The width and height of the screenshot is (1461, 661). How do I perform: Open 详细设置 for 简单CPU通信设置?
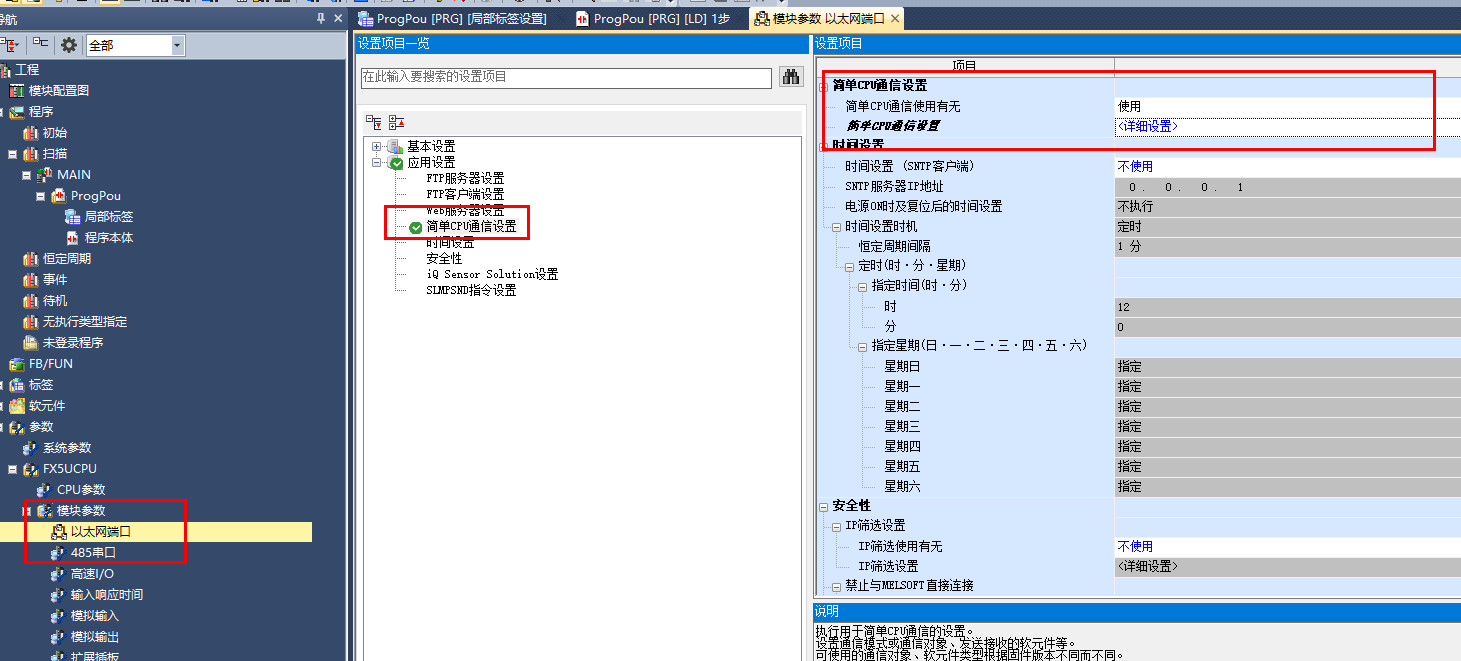(1147, 126)
